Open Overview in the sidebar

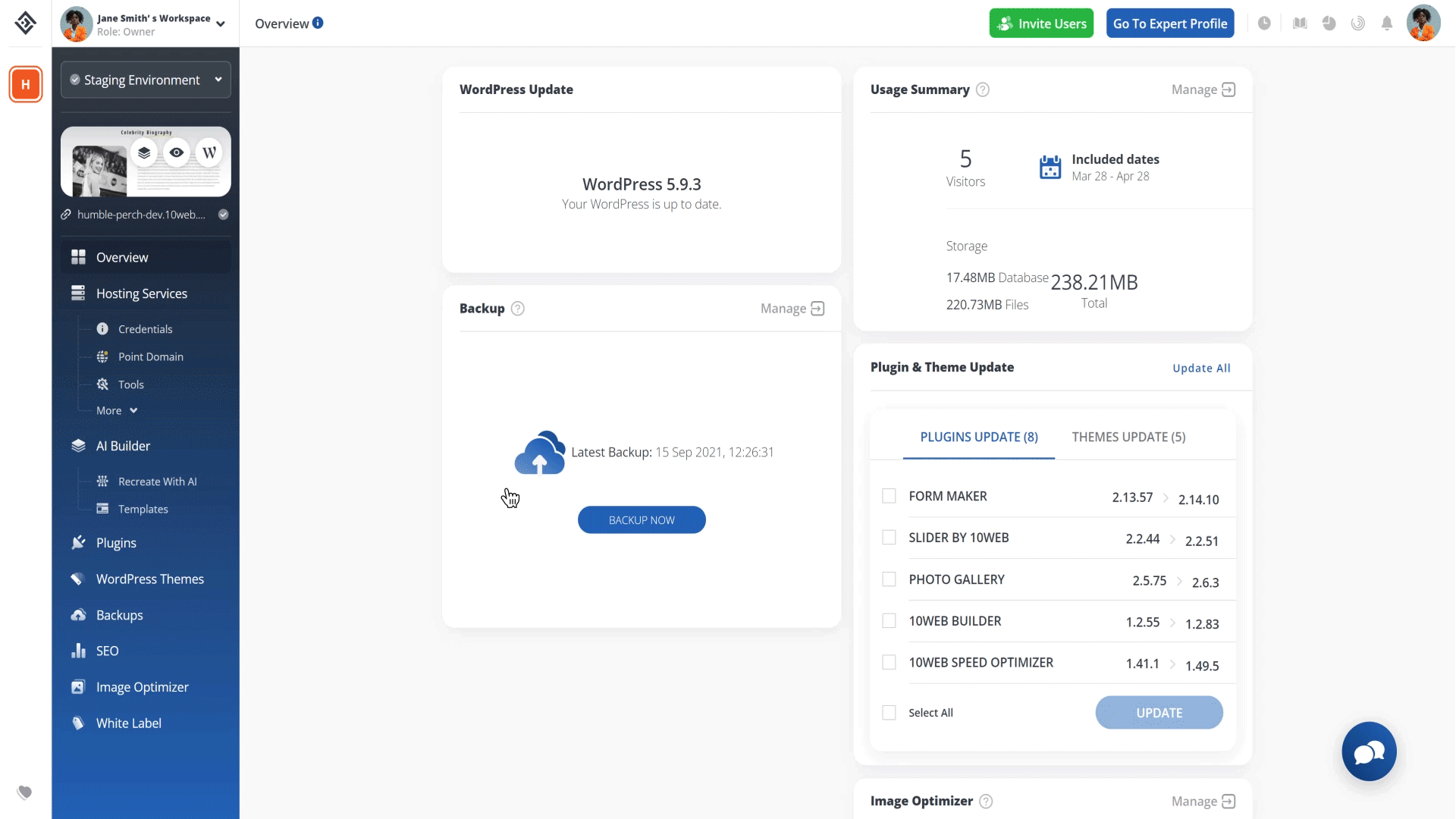click(146, 257)
